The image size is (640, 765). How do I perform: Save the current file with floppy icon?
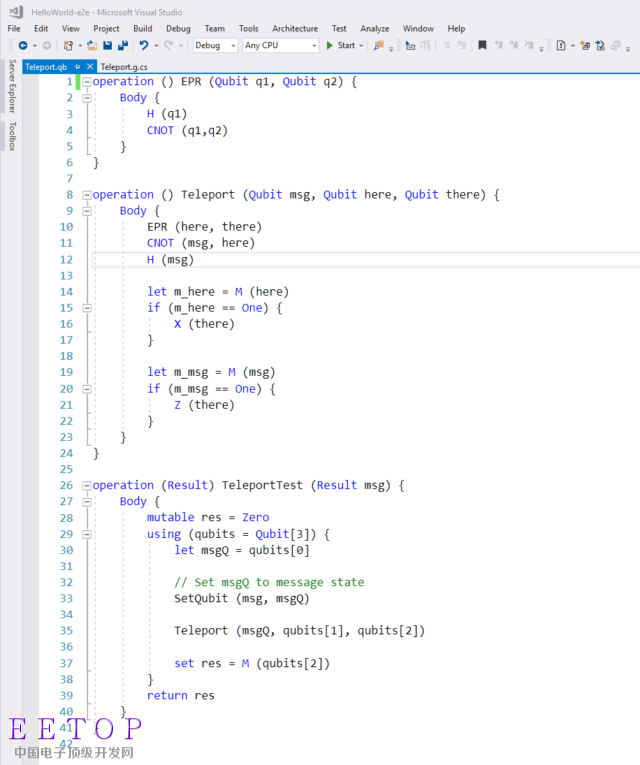point(107,45)
